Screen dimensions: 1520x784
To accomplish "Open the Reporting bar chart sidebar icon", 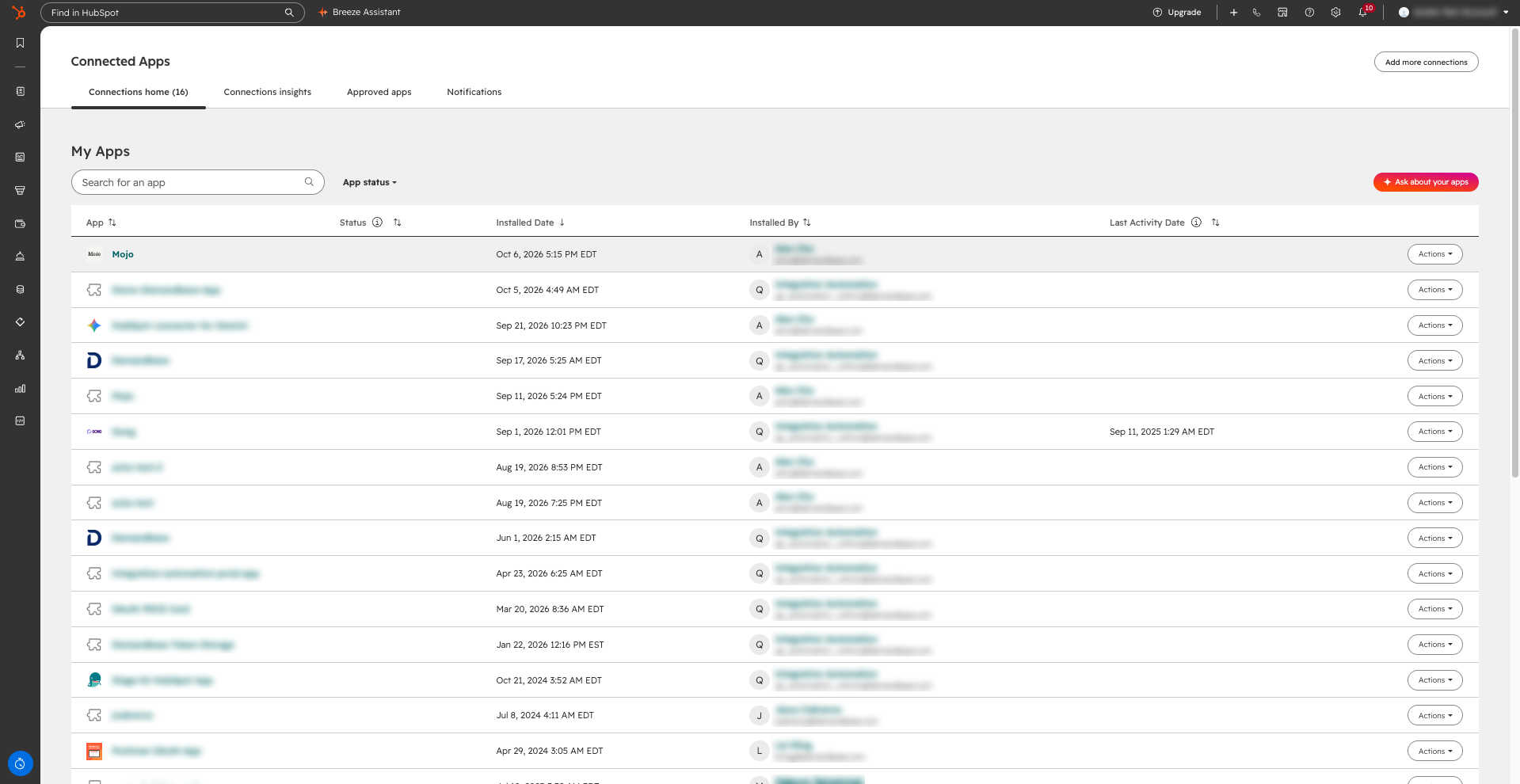I will [x=20, y=388].
